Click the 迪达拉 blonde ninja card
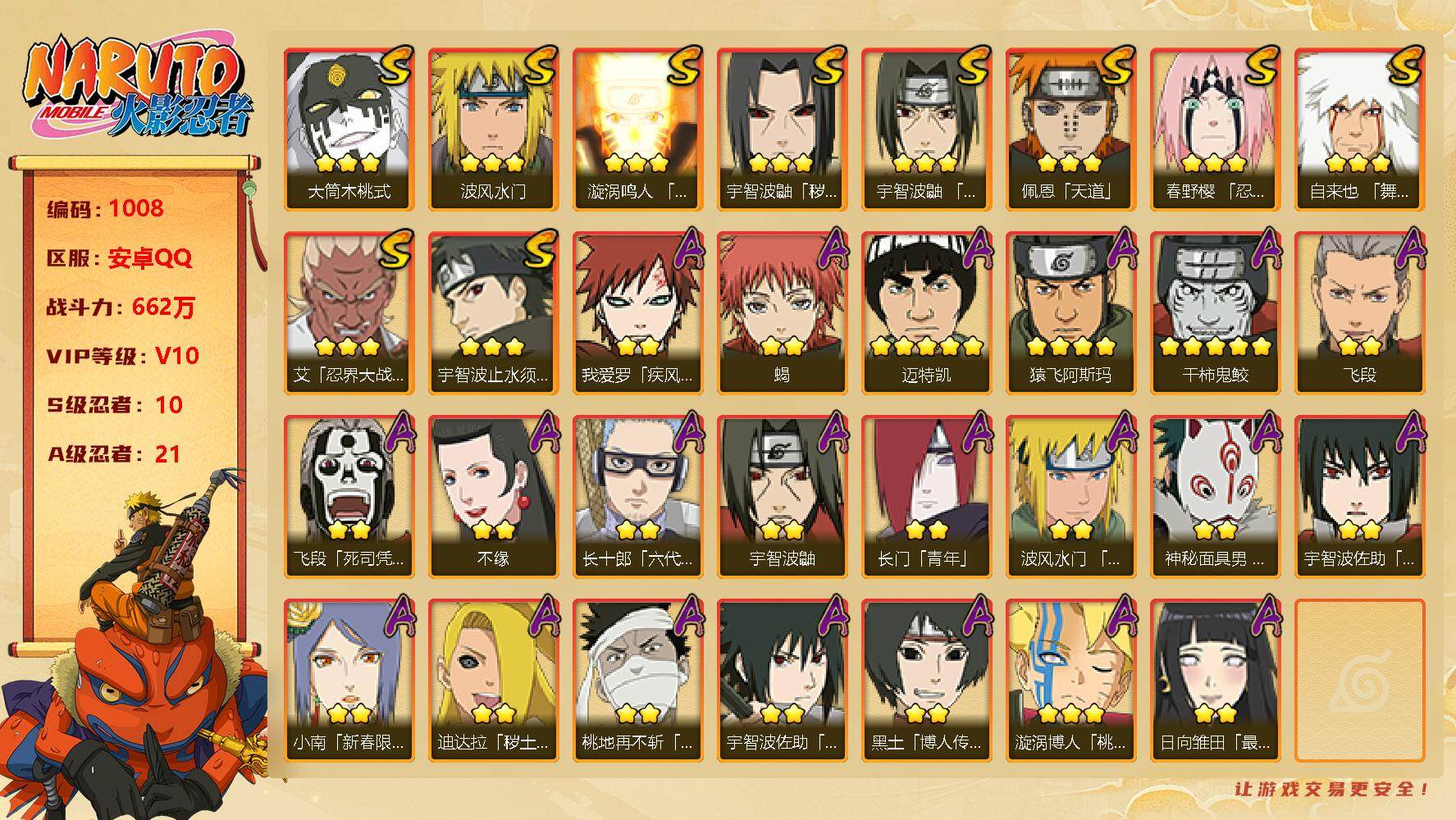This screenshot has height=820, width=1456. 493,680
